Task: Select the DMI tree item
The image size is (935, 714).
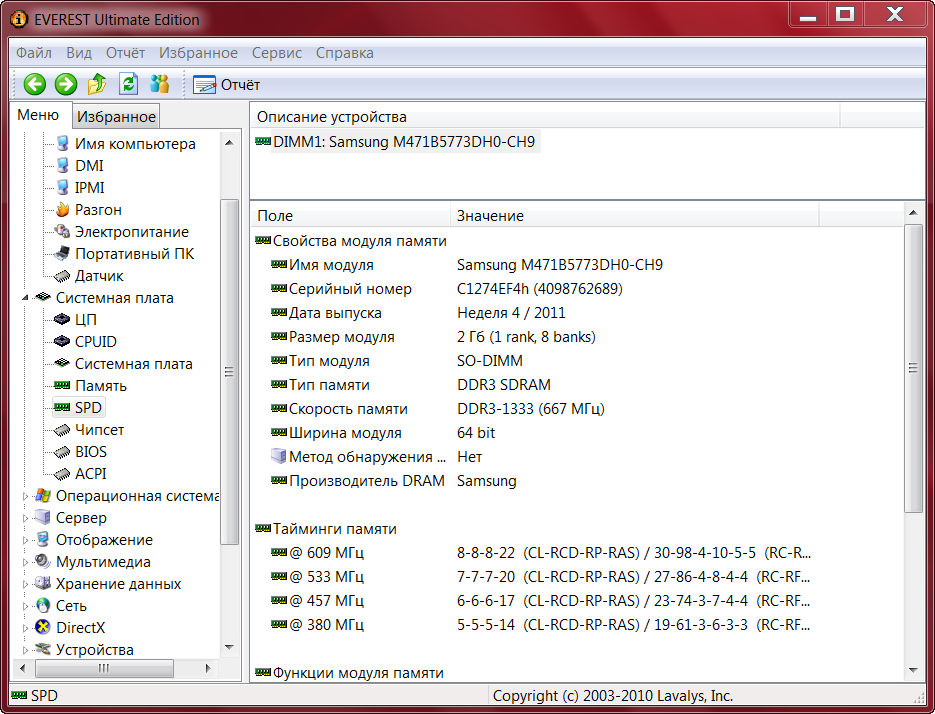Action: coord(89,166)
